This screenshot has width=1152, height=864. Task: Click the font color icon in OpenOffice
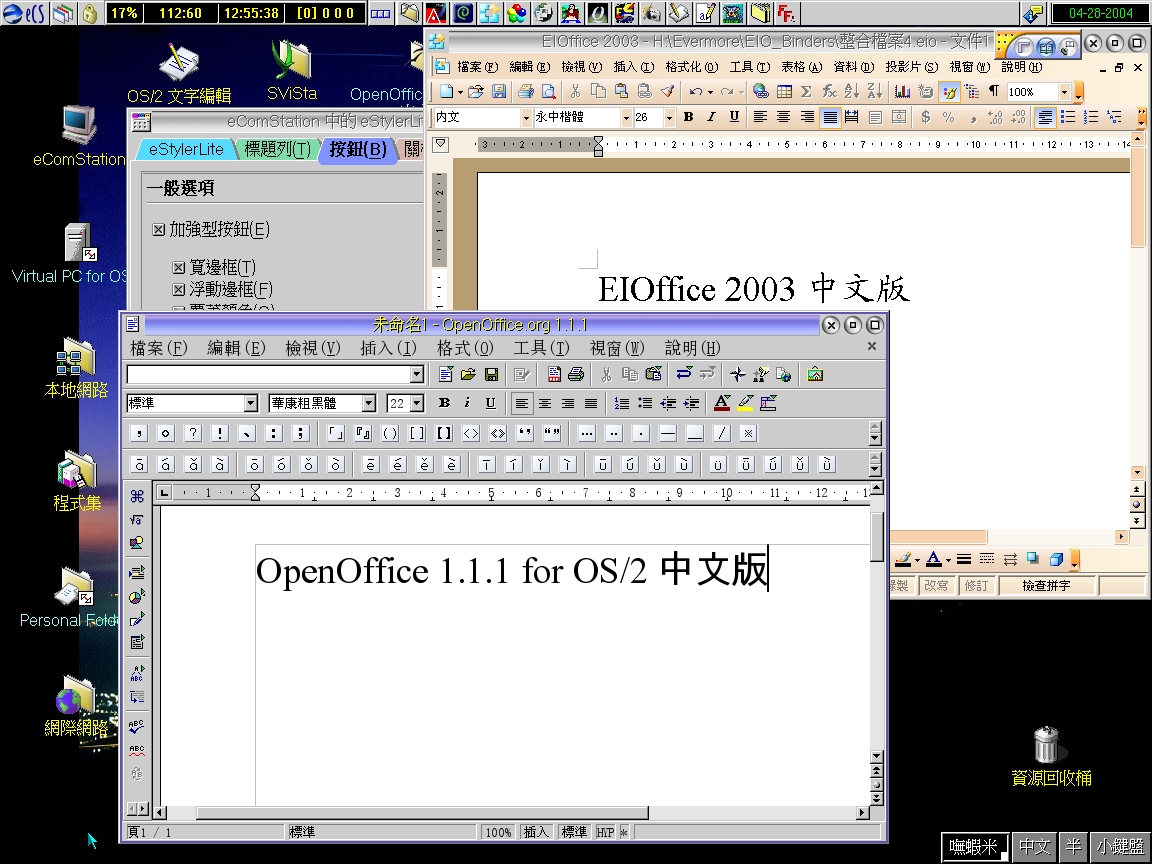722,403
